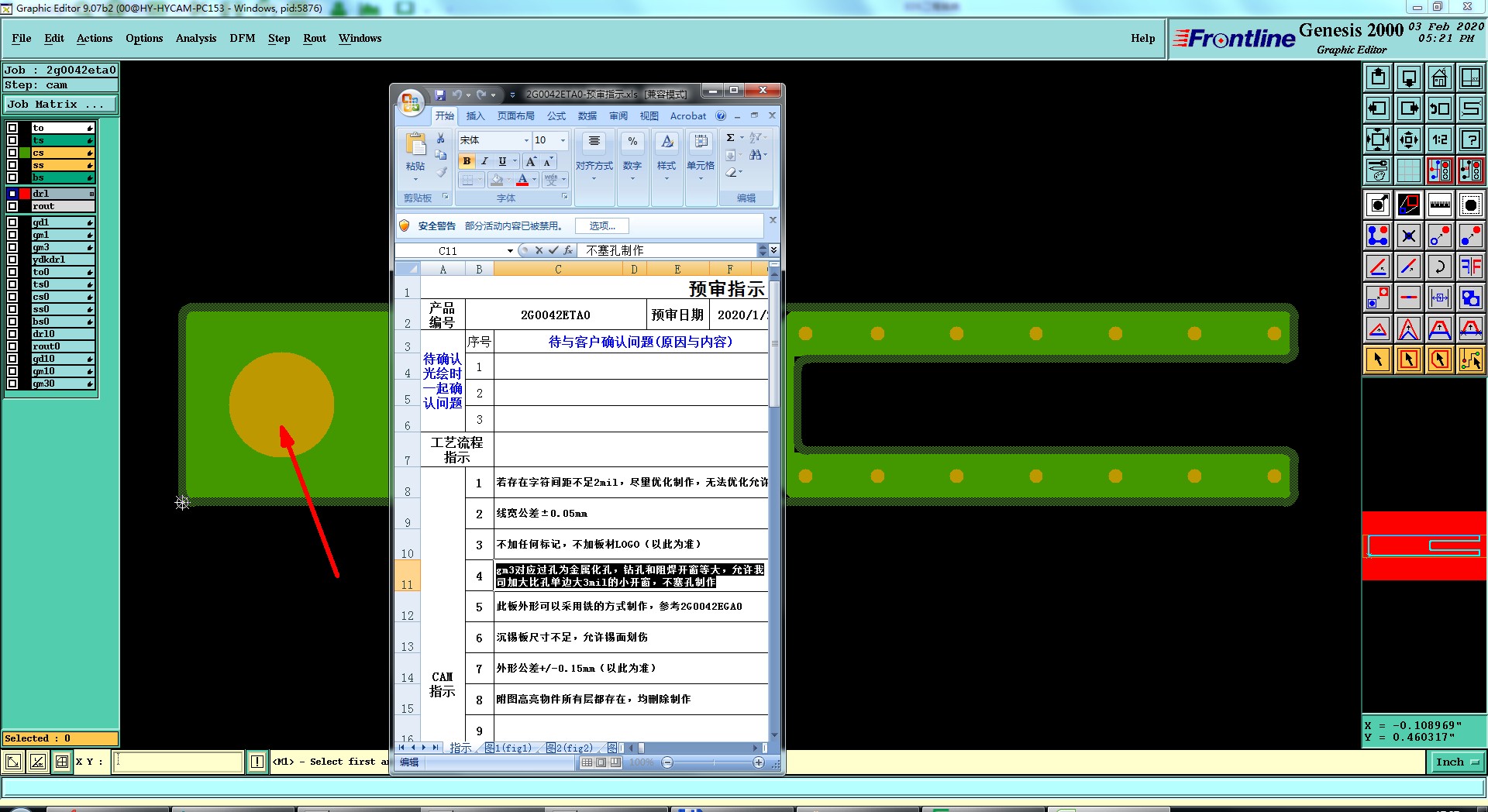Image resolution: width=1488 pixels, height=812 pixels.
Task: Open the Excel Name Box dropdown arrow
Action: point(510,250)
